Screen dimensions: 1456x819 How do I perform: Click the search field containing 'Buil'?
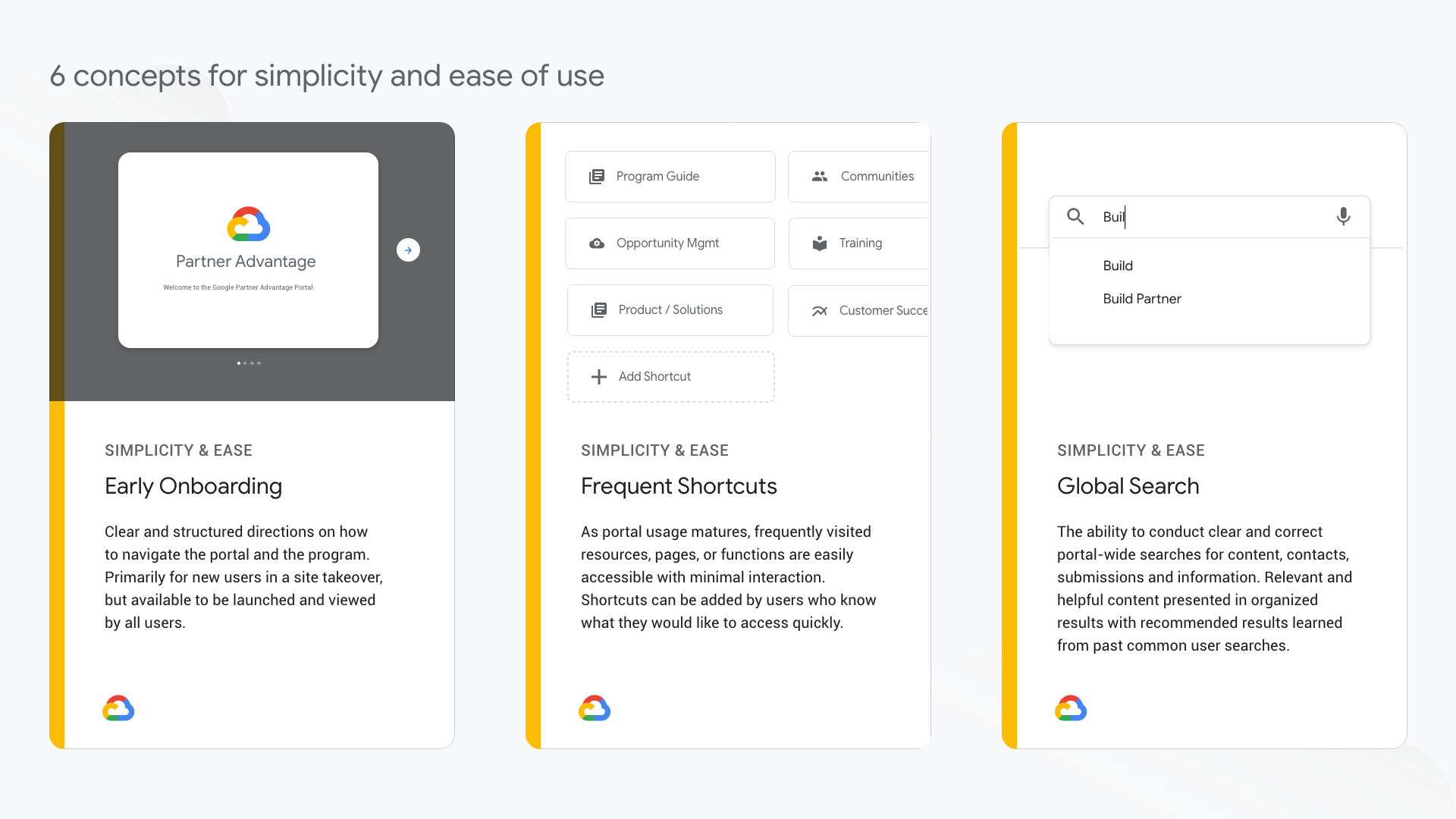pyautogui.click(x=1210, y=217)
